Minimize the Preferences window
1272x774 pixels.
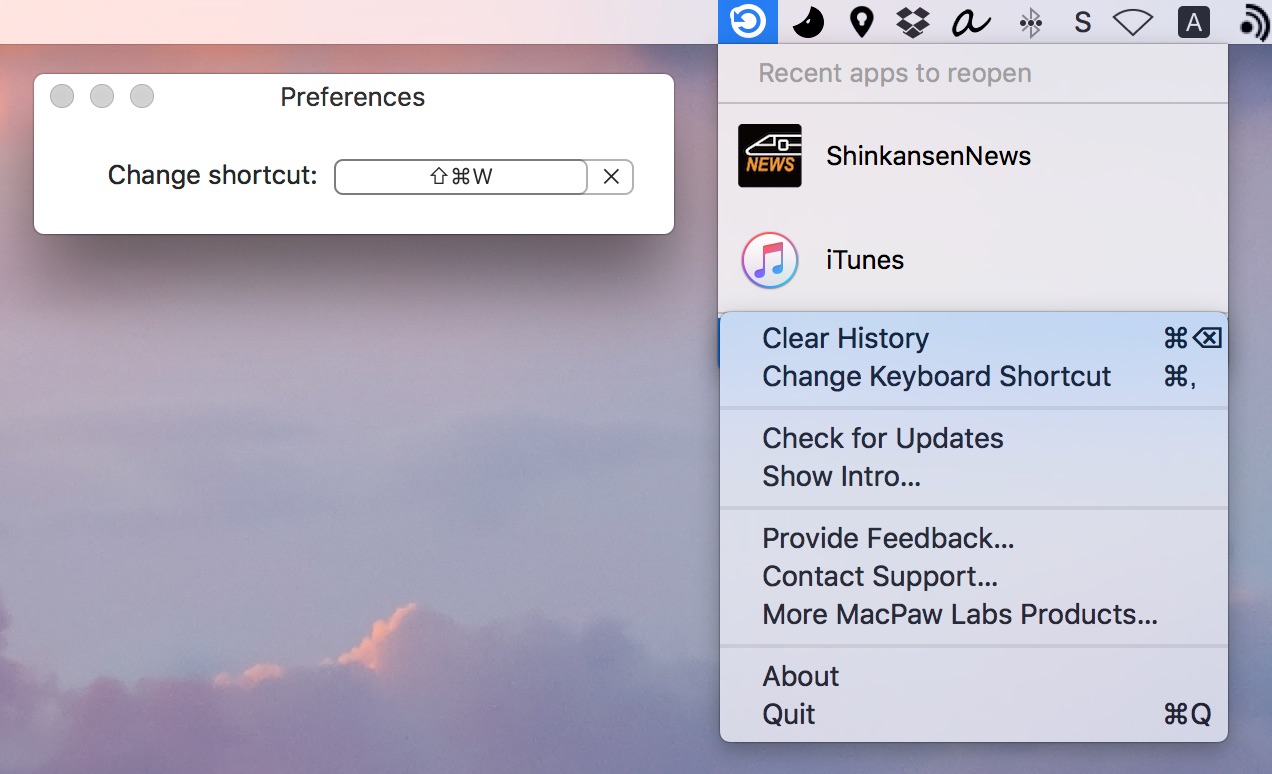pos(102,96)
